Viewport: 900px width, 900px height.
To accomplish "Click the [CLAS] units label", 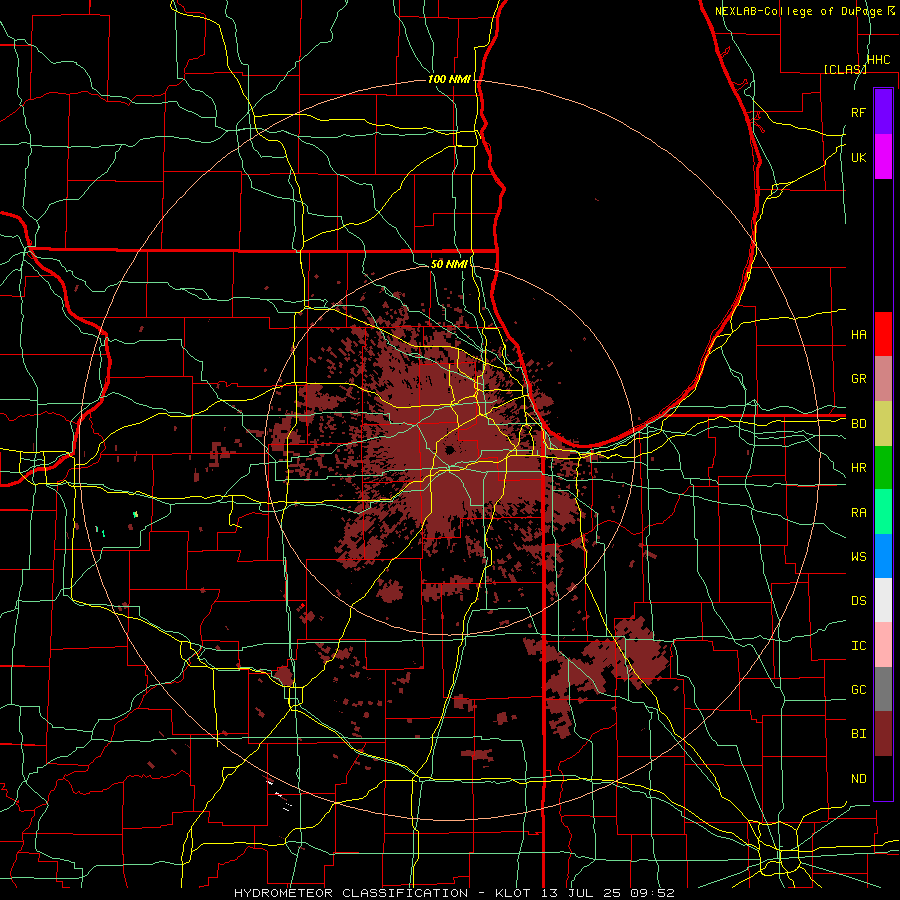I will [x=845, y=69].
